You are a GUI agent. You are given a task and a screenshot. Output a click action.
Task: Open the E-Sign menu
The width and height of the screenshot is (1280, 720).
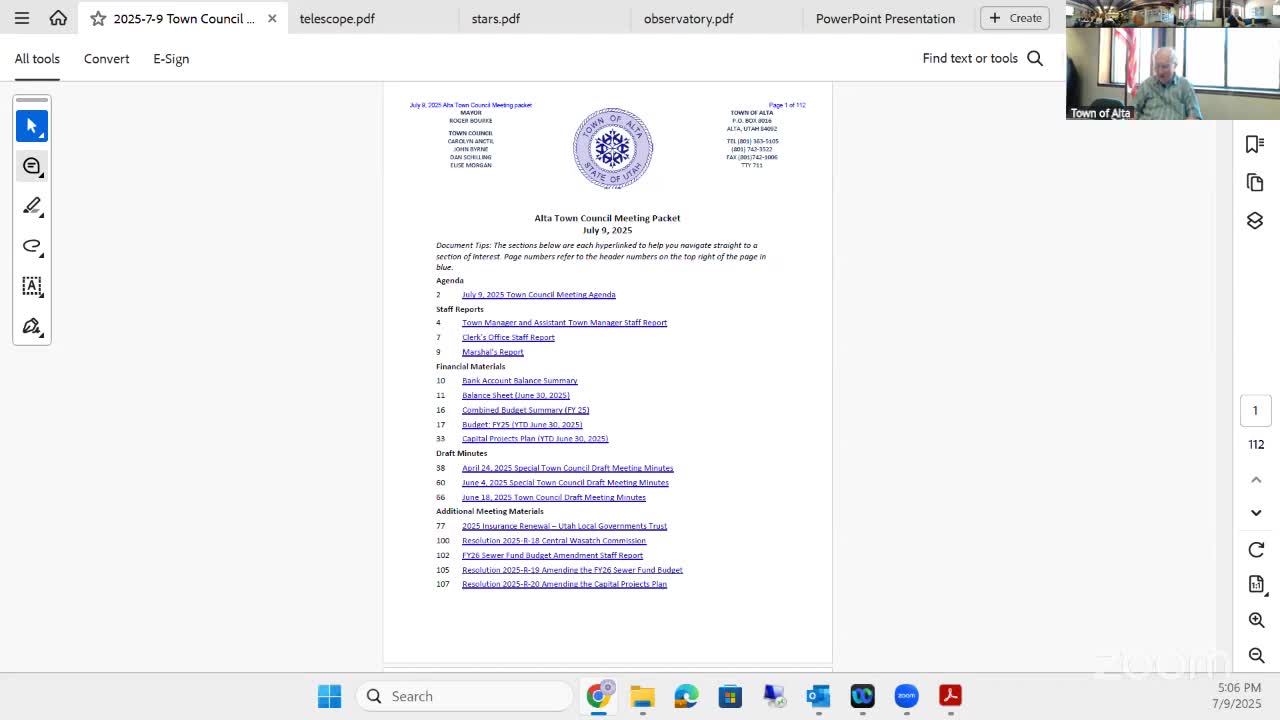pos(171,59)
